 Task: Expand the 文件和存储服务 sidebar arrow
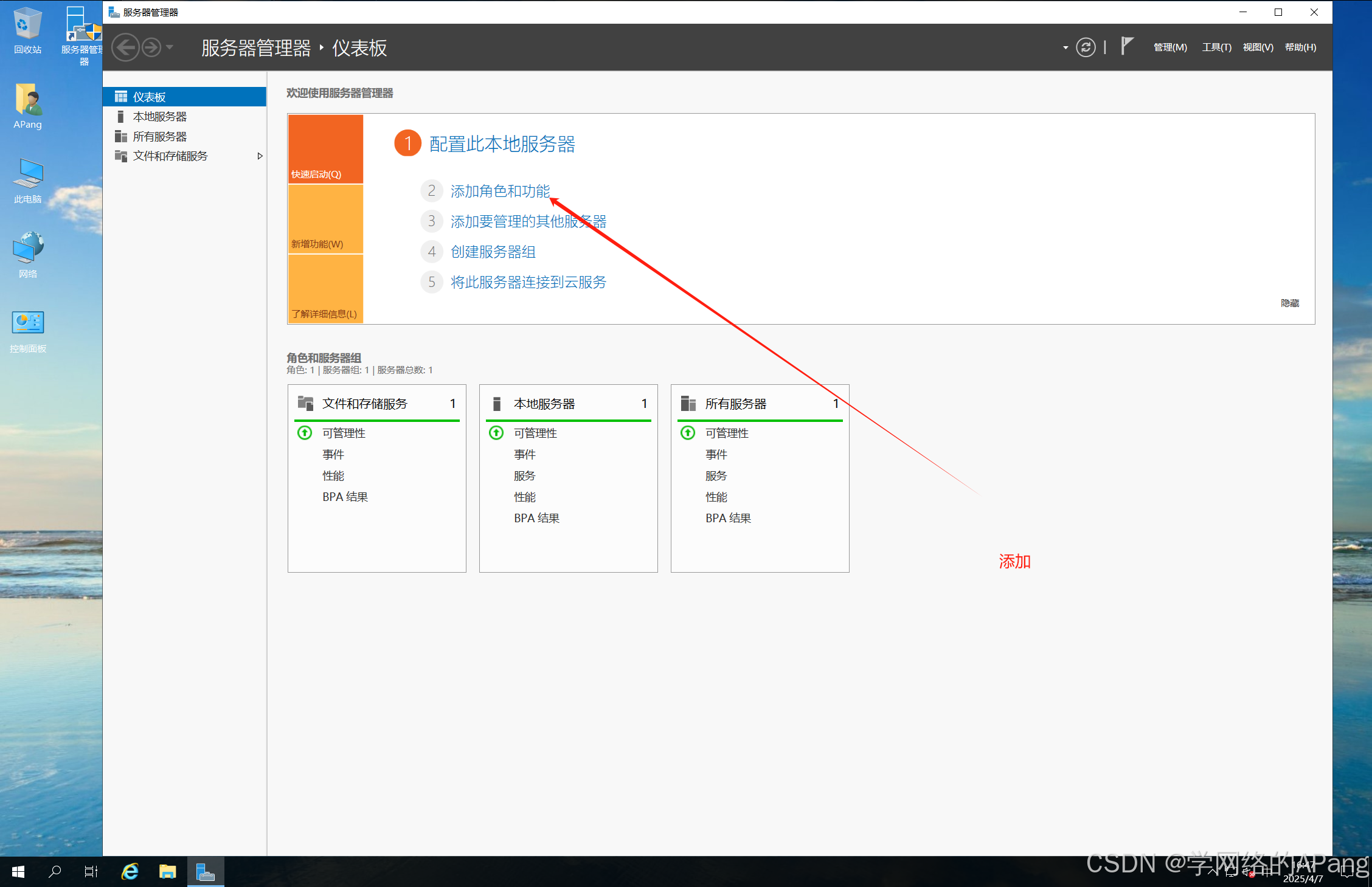click(260, 156)
